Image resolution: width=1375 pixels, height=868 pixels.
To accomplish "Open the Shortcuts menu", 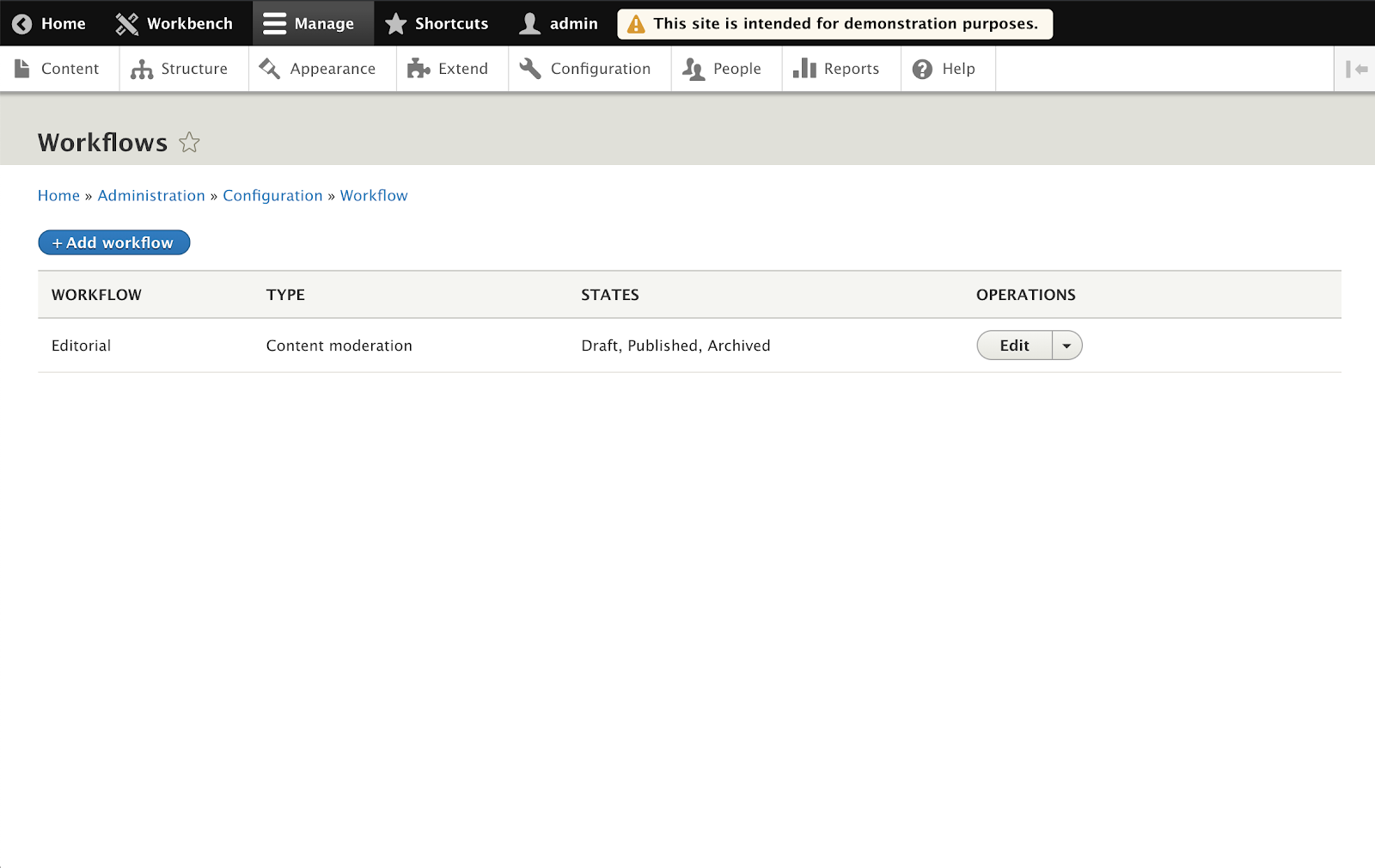I will [x=437, y=23].
